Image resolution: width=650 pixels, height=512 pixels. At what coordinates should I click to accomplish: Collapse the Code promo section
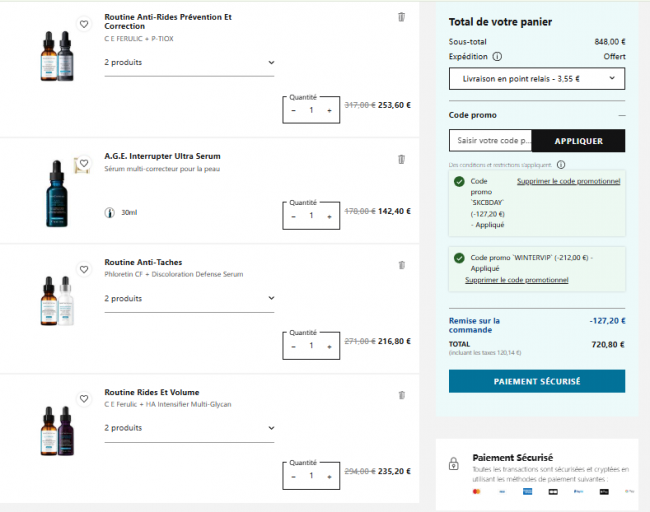620,115
